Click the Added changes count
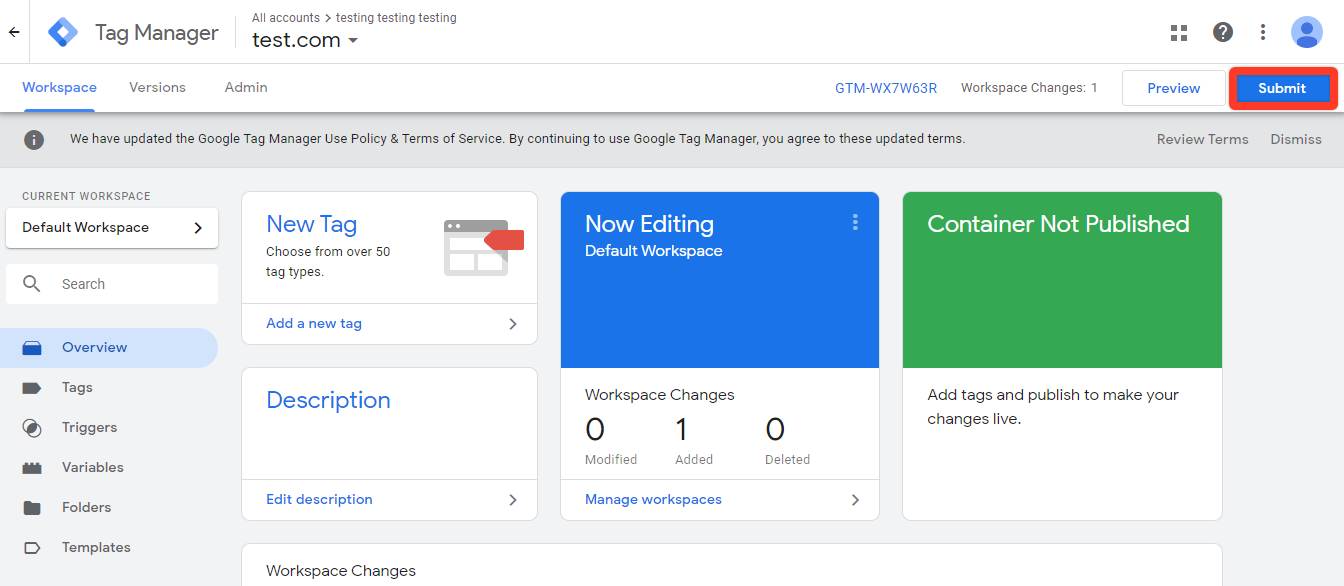This screenshot has width=1344, height=586. (x=682, y=430)
